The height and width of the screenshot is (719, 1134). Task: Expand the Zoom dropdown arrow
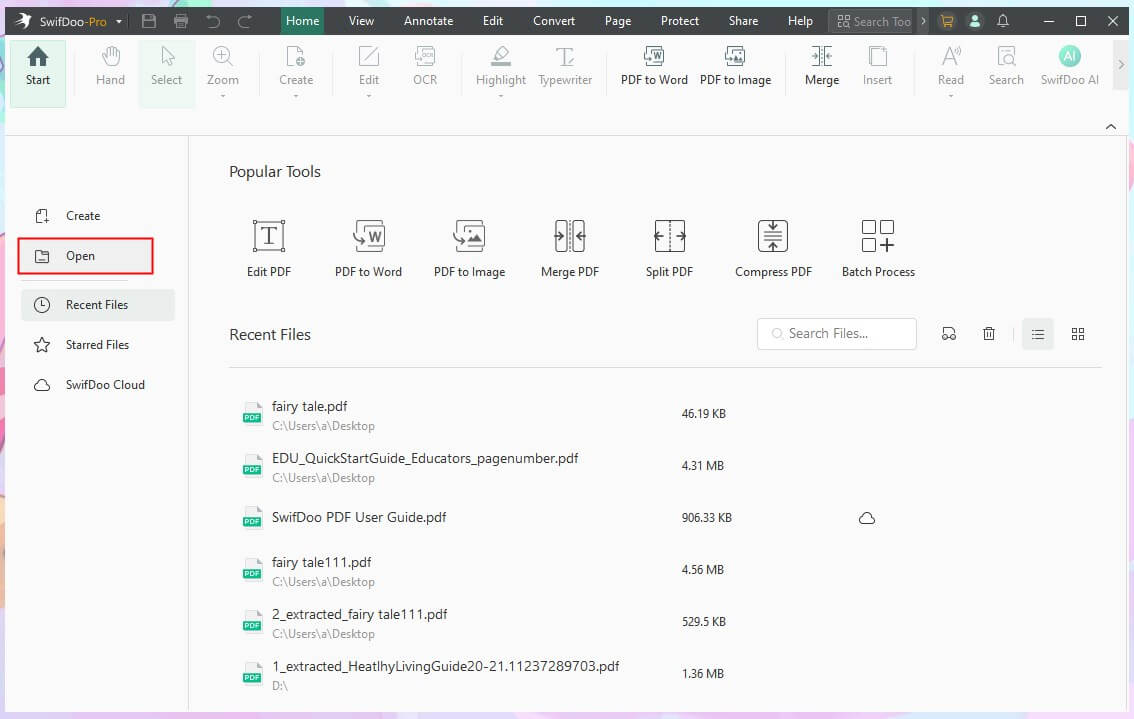click(223, 96)
